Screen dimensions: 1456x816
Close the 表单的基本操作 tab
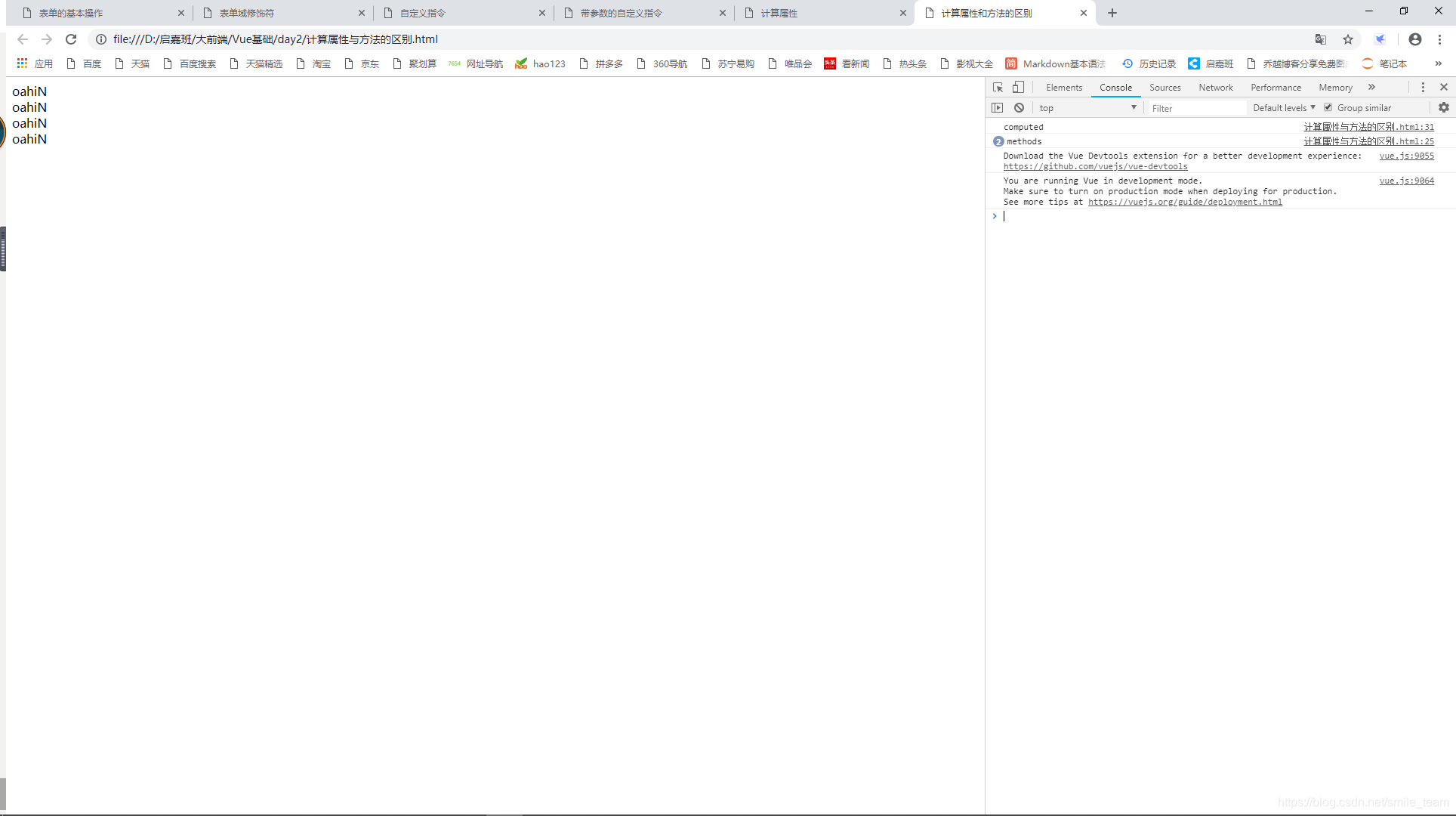[181, 13]
